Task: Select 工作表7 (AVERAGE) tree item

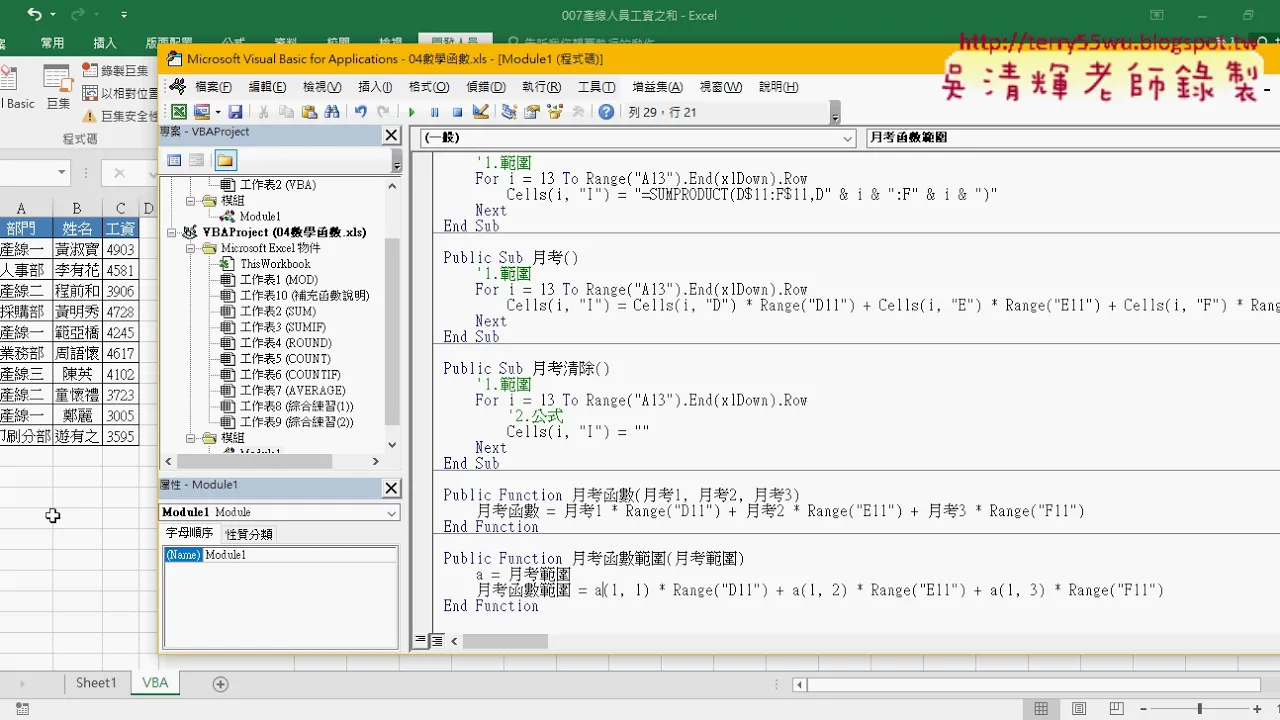Action: click(x=292, y=391)
